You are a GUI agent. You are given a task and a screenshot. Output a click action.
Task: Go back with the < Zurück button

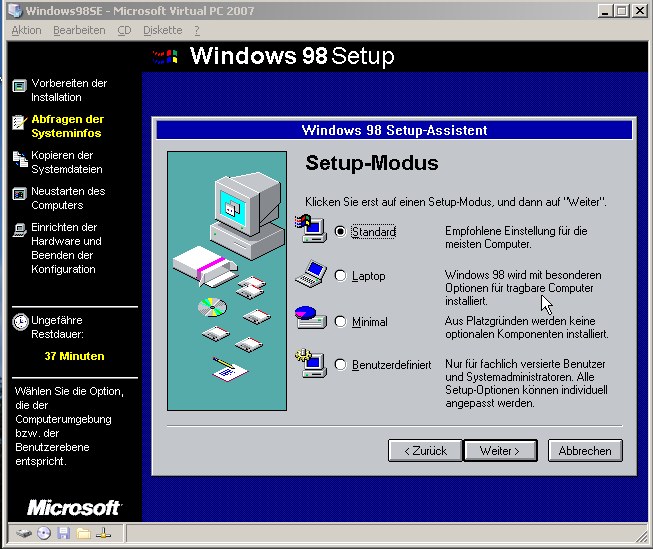[x=425, y=451]
